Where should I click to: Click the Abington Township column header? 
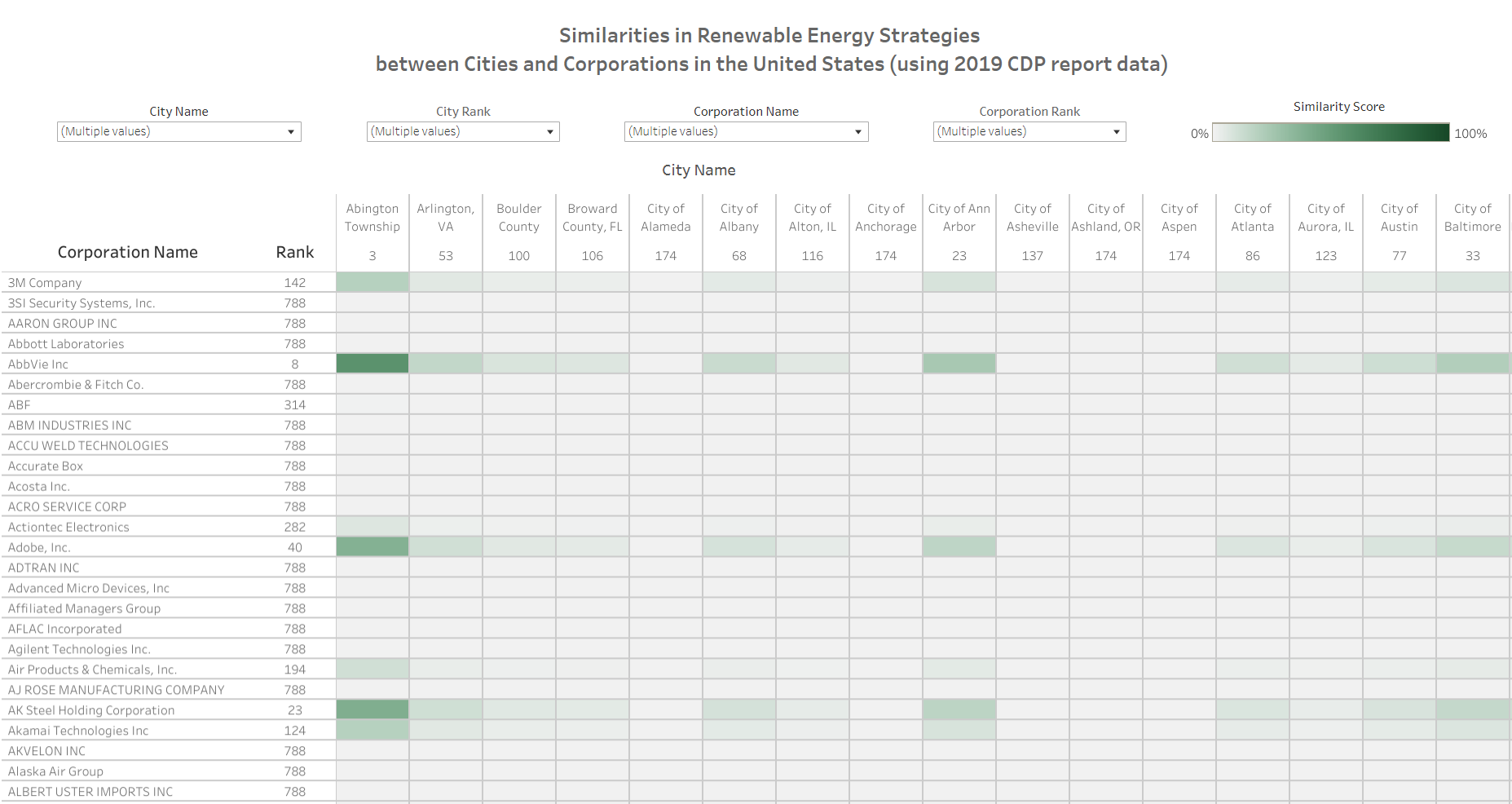coord(372,218)
